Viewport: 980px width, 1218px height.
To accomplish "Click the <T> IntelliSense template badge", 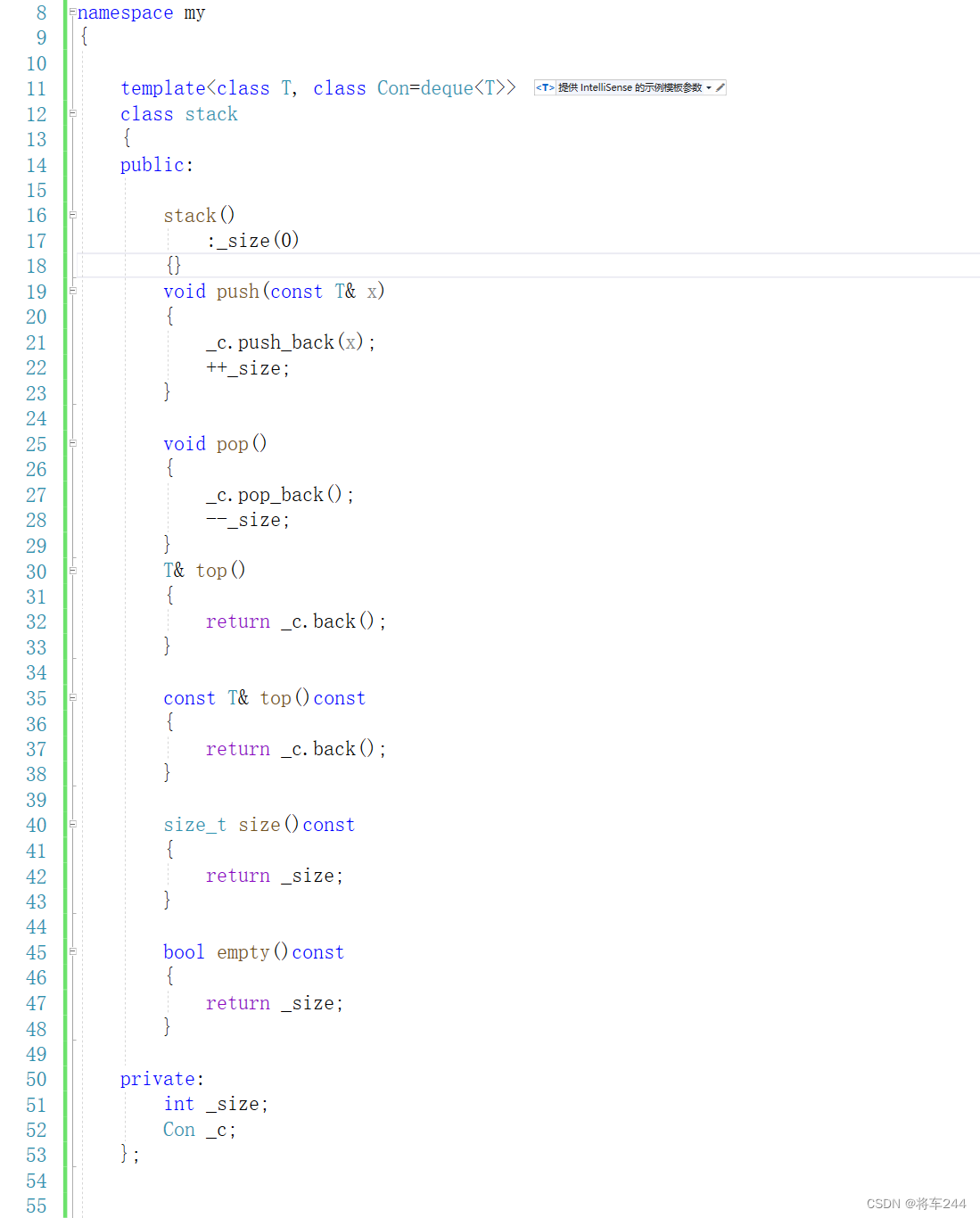I will tap(545, 87).
